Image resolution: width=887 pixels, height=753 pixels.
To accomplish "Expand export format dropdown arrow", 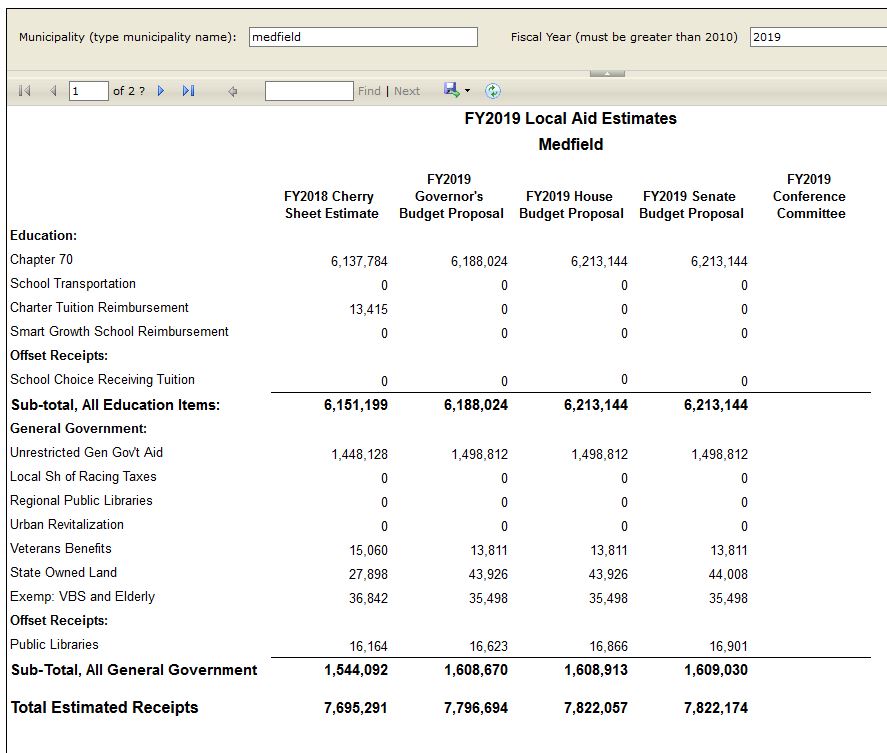I will [x=467, y=91].
